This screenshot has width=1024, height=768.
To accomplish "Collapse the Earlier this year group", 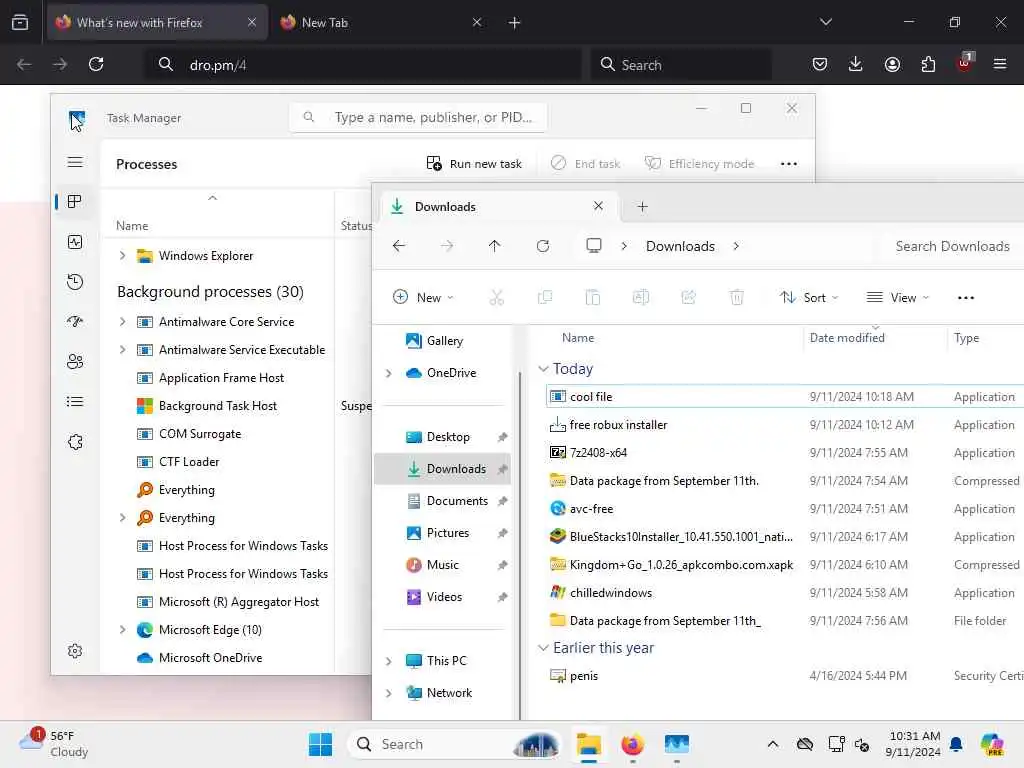I will 543,648.
